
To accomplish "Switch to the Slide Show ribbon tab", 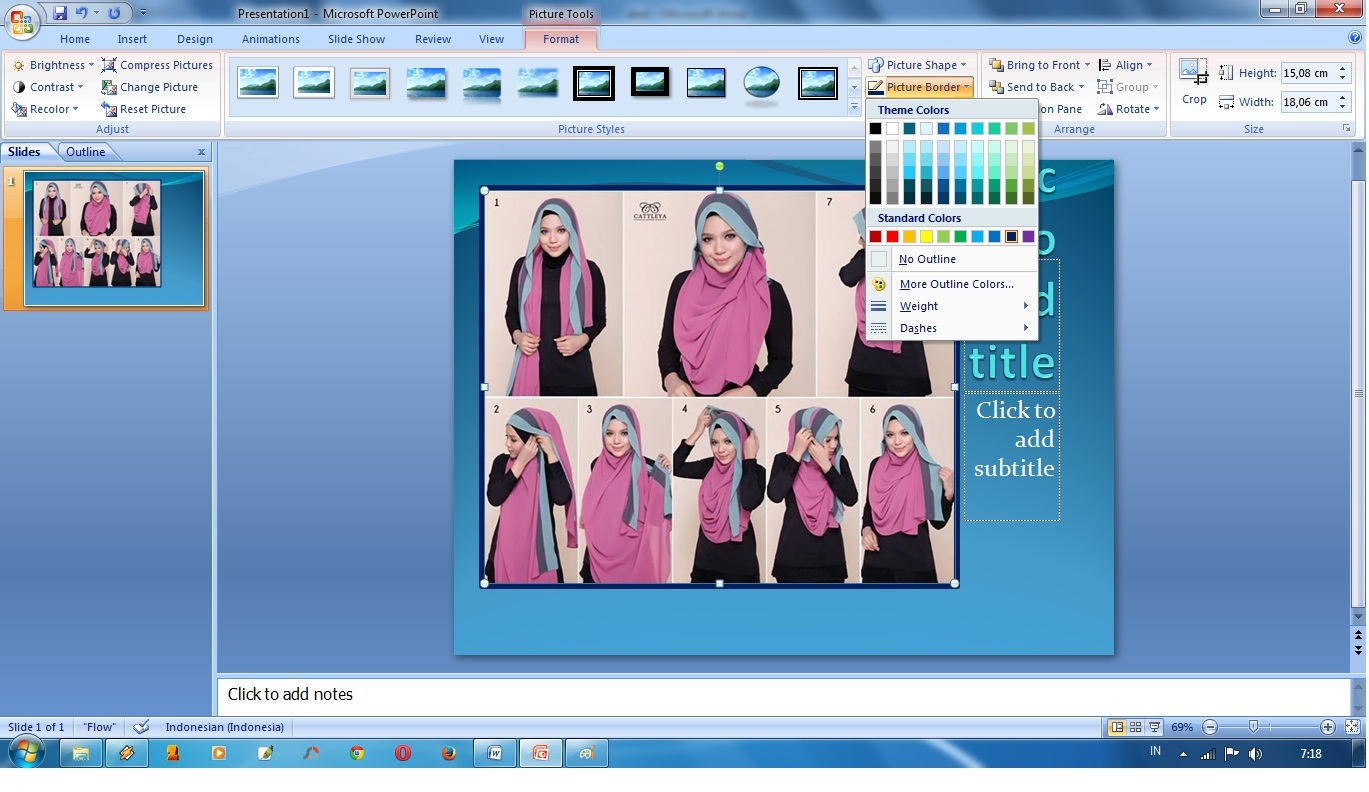I will click(356, 39).
